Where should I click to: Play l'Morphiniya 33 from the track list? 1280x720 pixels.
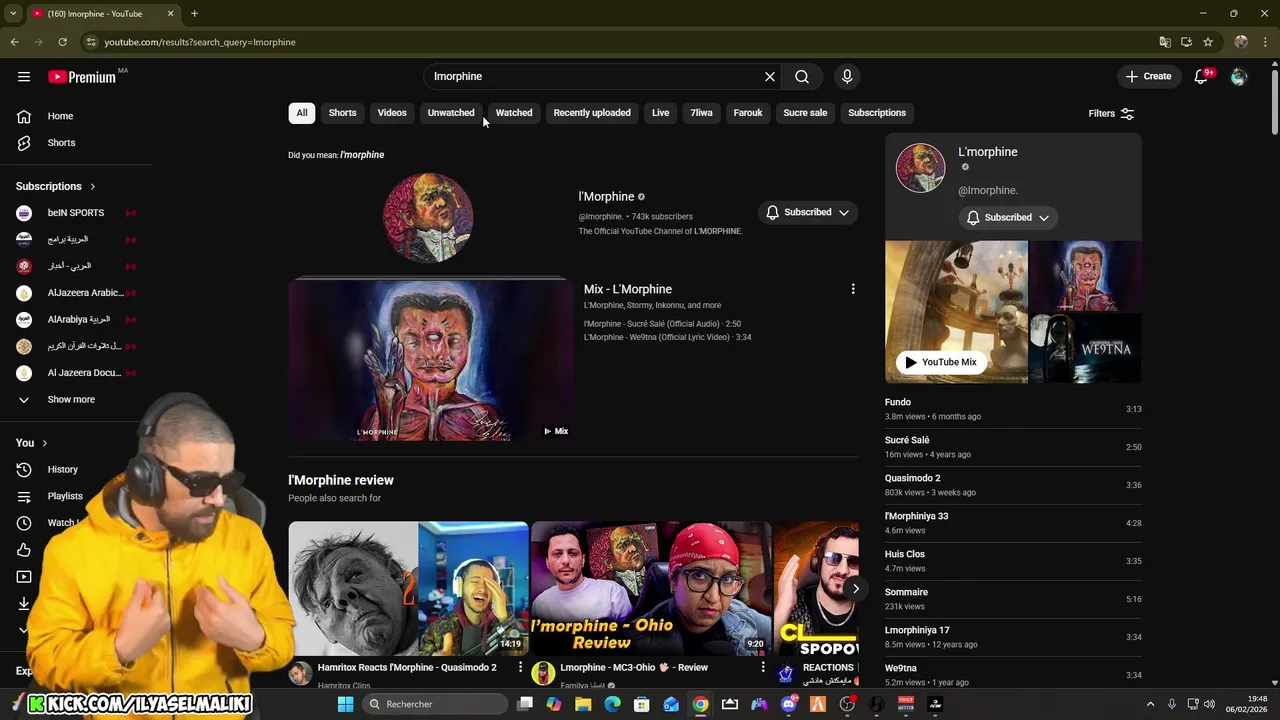click(1013, 523)
